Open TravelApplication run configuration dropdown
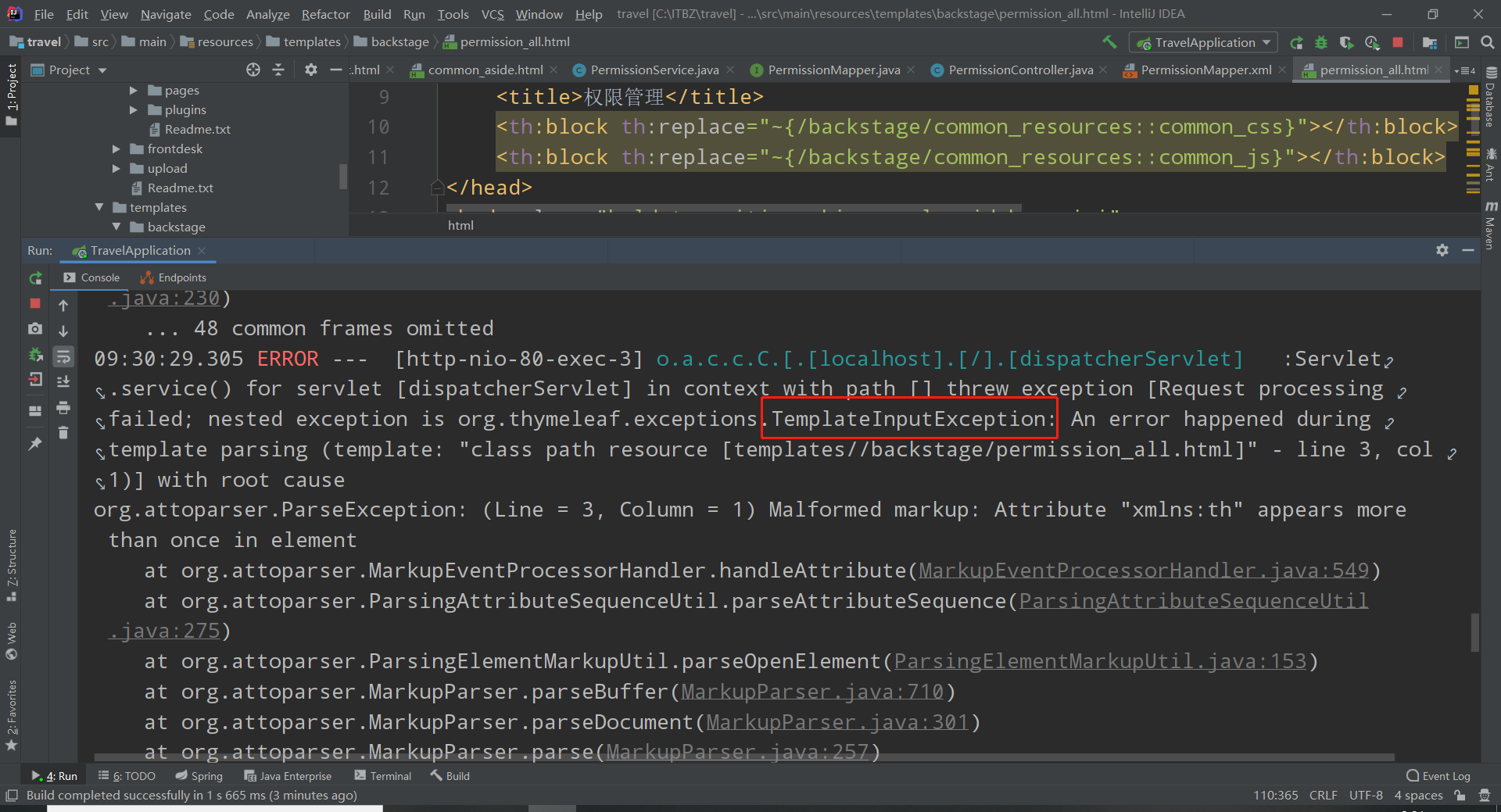Screen dimensions: 1501x812 tap(1204, 42)
